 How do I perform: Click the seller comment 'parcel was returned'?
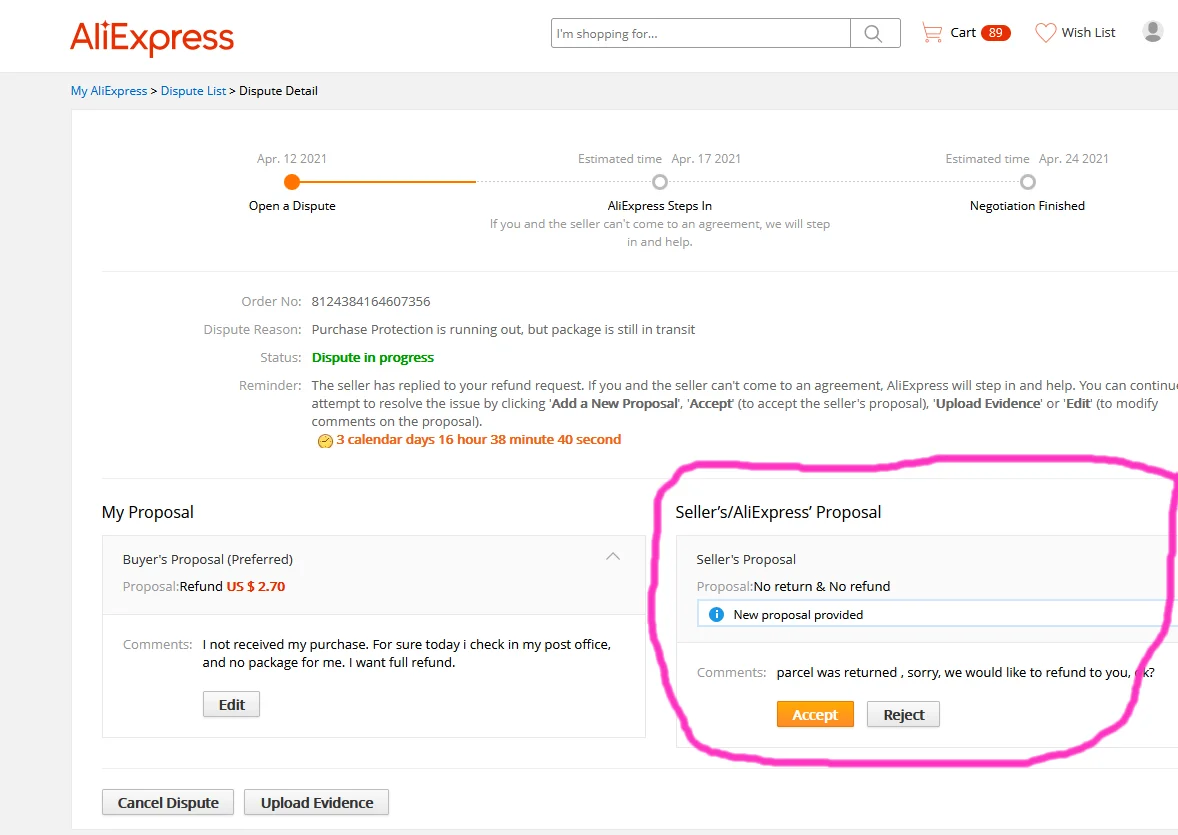[965, 672]
